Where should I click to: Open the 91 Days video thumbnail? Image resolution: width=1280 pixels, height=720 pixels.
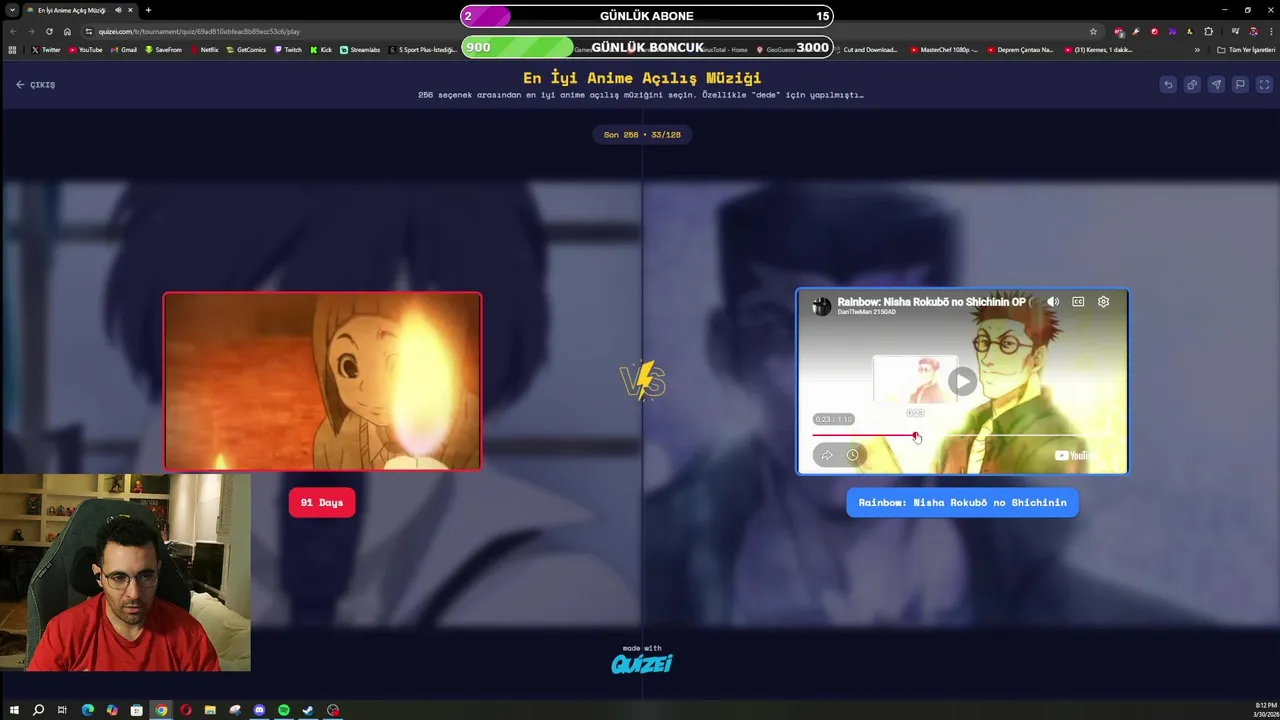point(322,381)
